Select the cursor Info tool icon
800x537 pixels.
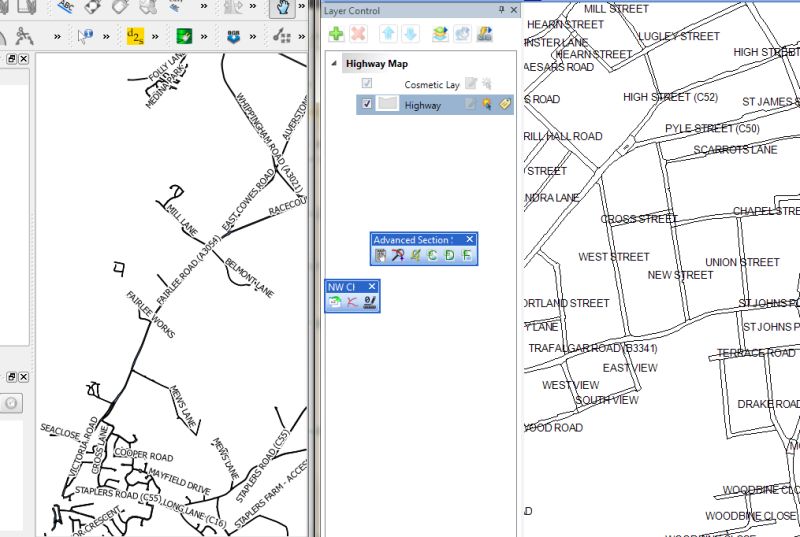point(85,36)
